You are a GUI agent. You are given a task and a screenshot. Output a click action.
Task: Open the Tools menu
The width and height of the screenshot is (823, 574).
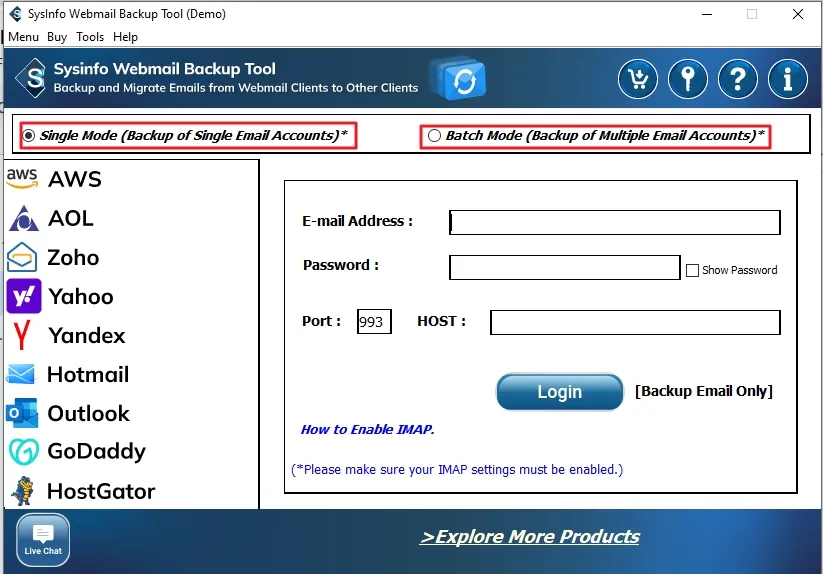coord(90,37)
